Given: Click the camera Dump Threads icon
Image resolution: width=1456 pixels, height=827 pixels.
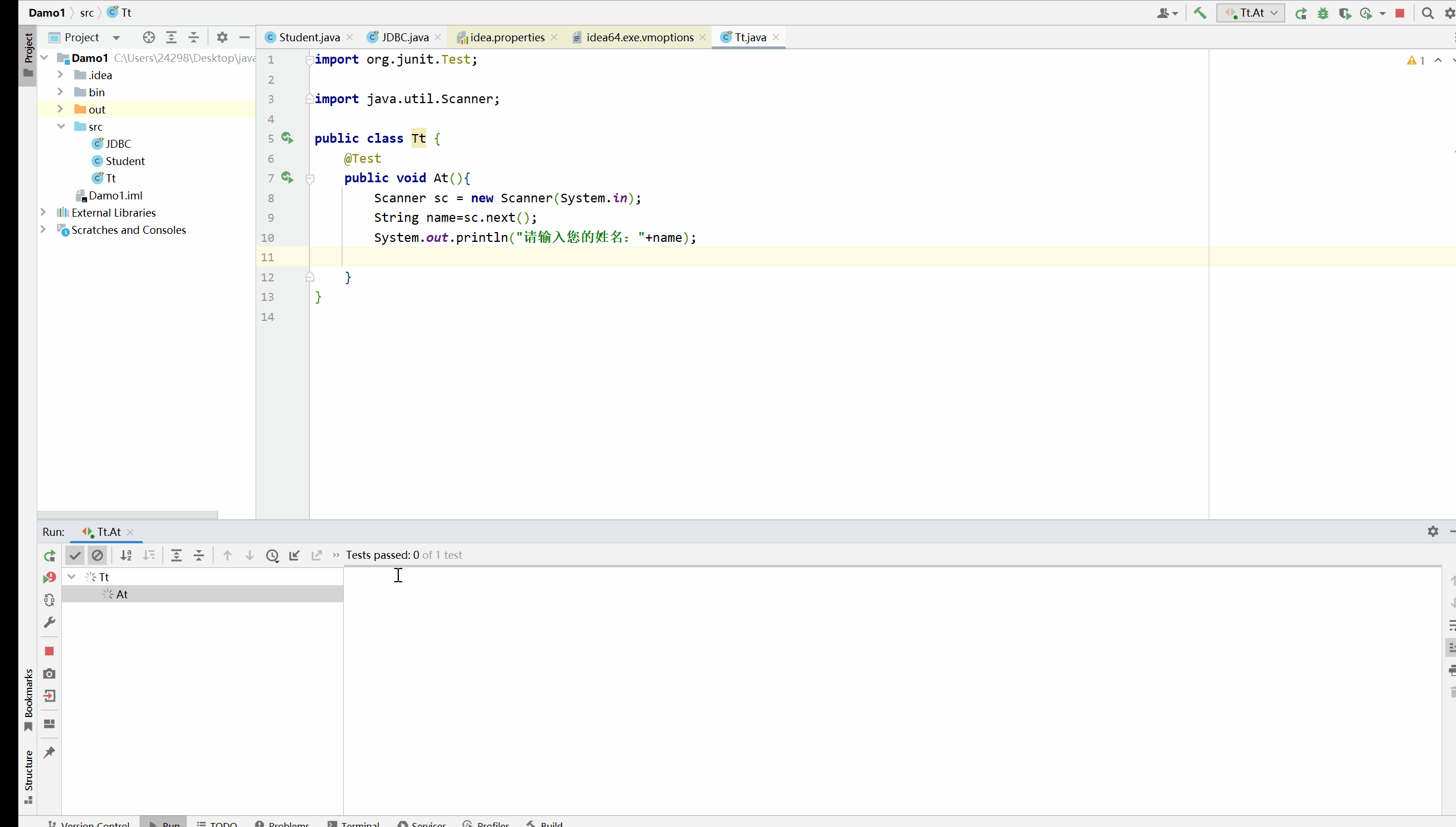Looking at the screenshot, I should click(49, 673).
